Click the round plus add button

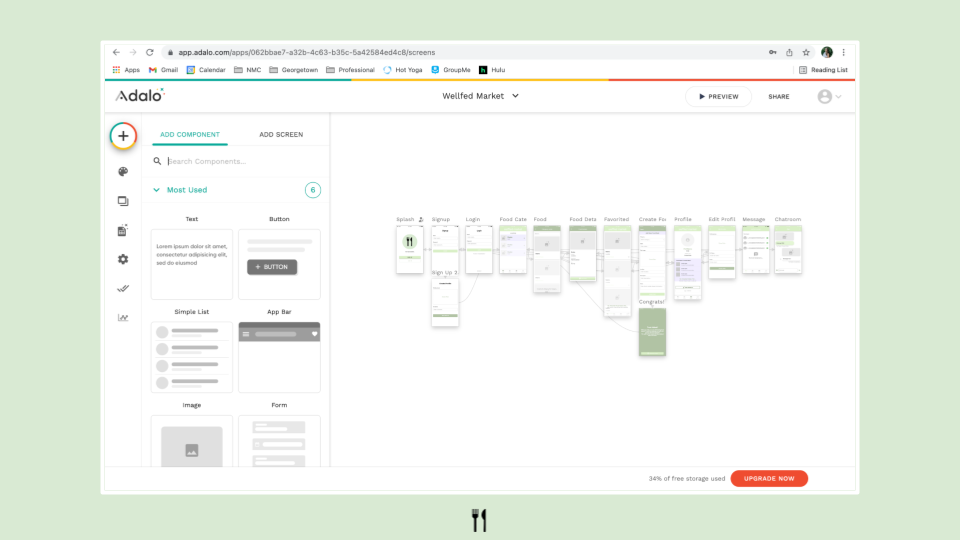point(123,136)
